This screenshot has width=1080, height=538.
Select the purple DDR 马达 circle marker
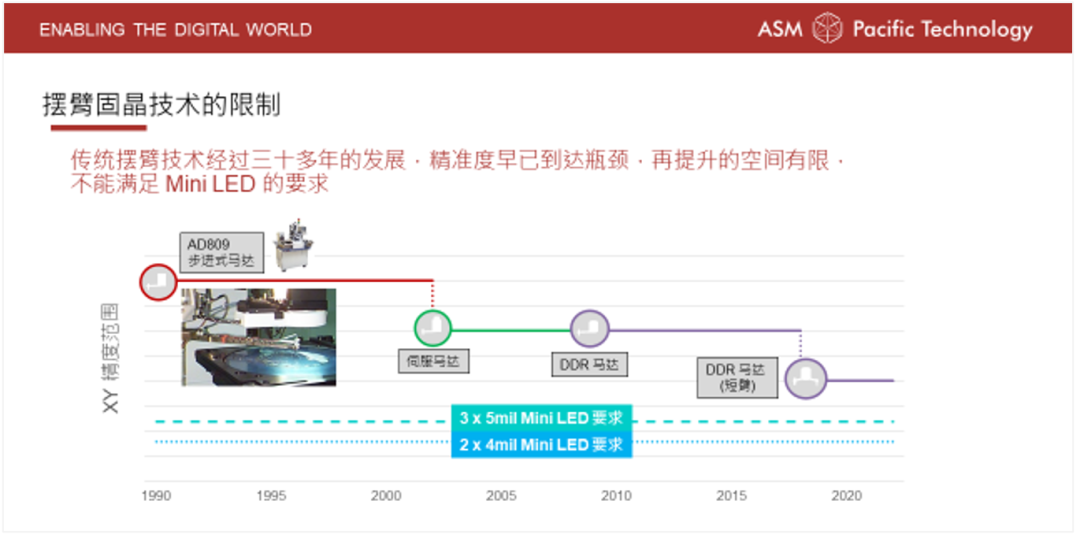[589, 328]
